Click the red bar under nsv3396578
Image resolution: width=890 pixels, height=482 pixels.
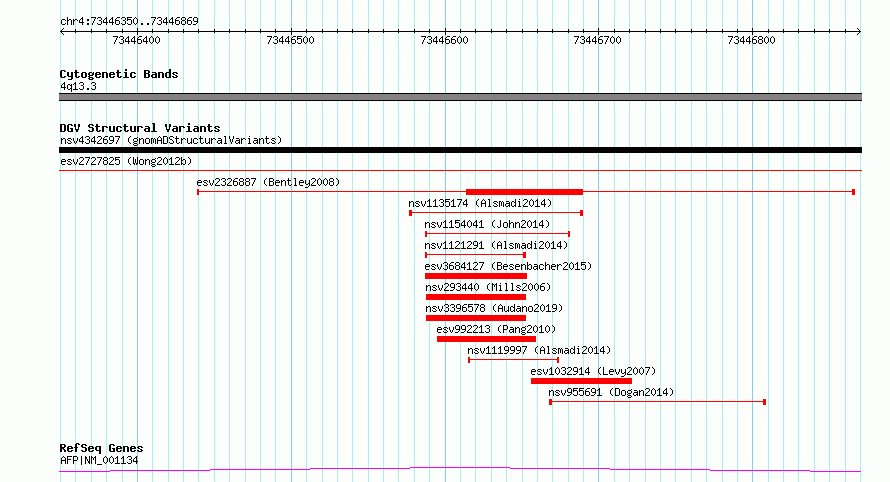click(476, 318)
